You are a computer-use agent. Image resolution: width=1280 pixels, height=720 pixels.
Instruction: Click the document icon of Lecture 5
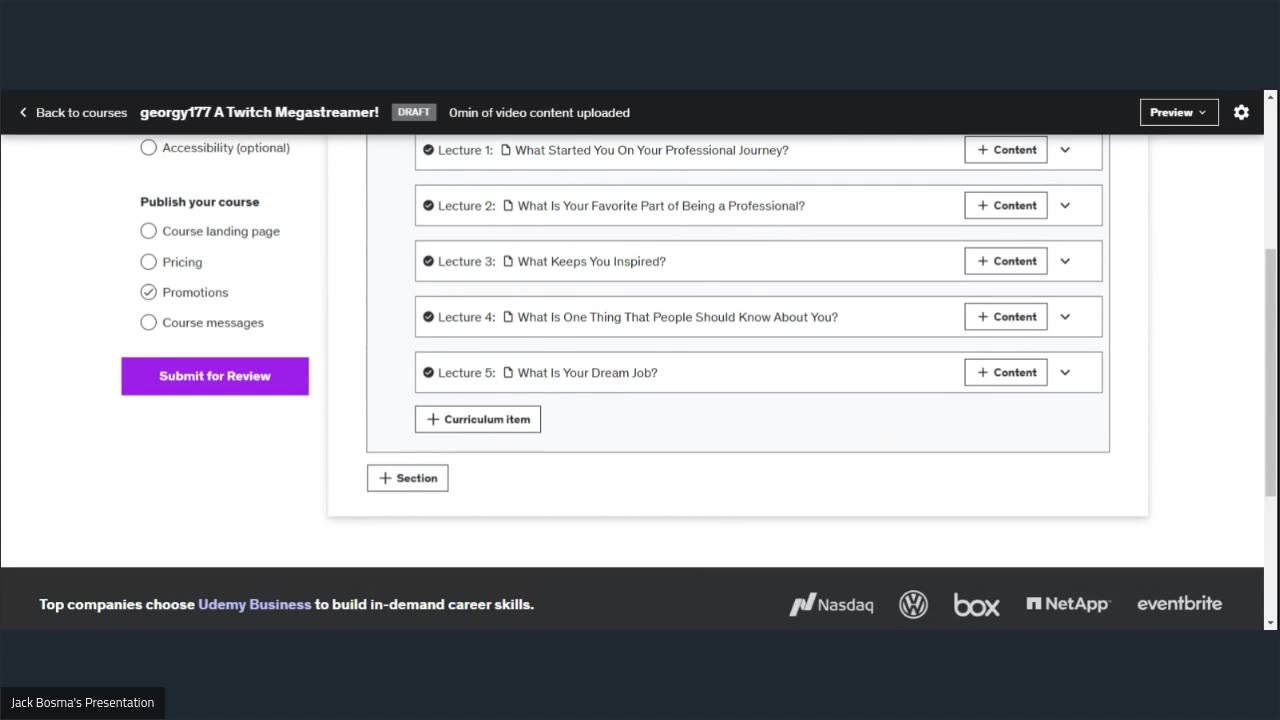coord(508,373)
